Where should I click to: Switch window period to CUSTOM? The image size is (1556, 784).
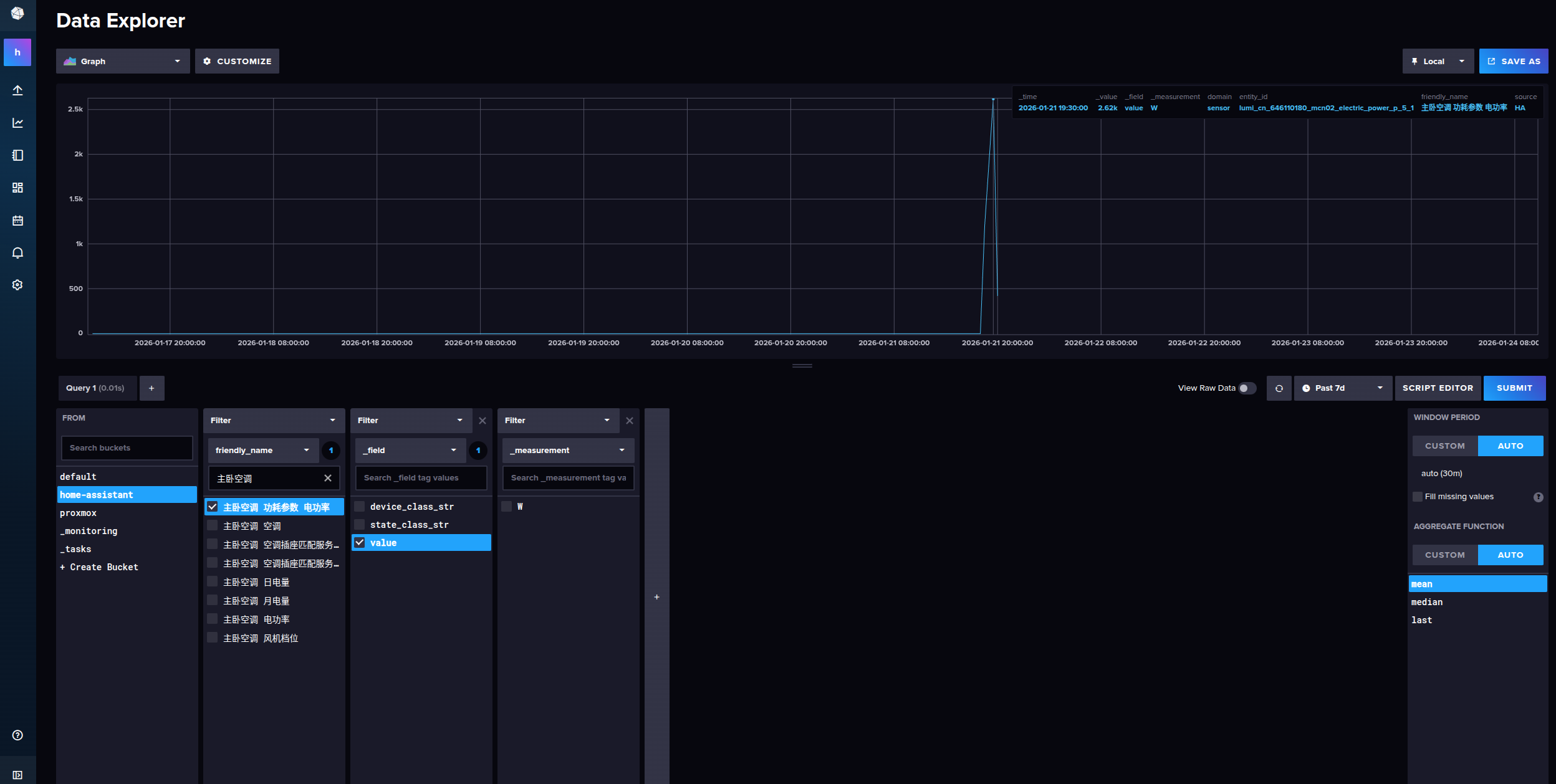coord(1444,446)
